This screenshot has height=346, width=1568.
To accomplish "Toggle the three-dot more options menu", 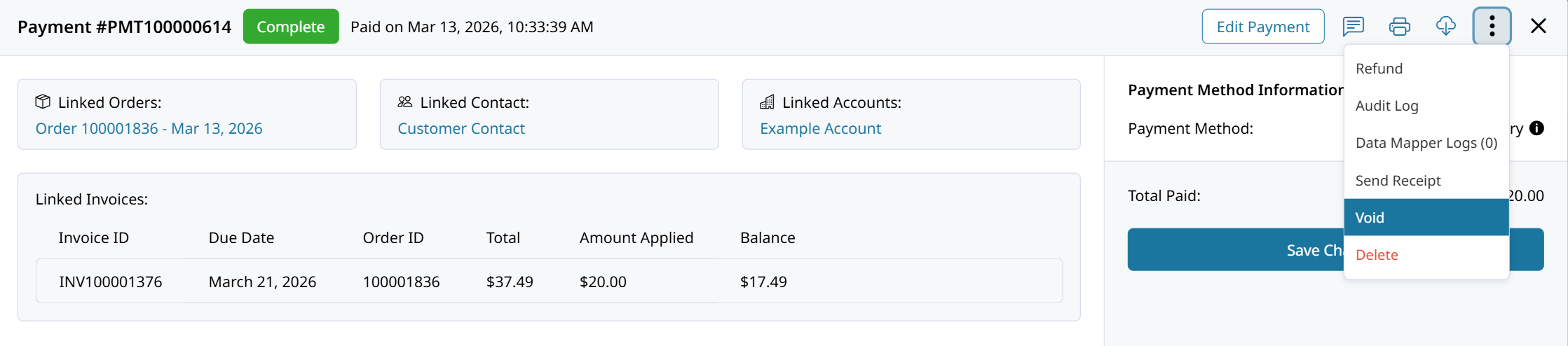I will [1492, 27].
